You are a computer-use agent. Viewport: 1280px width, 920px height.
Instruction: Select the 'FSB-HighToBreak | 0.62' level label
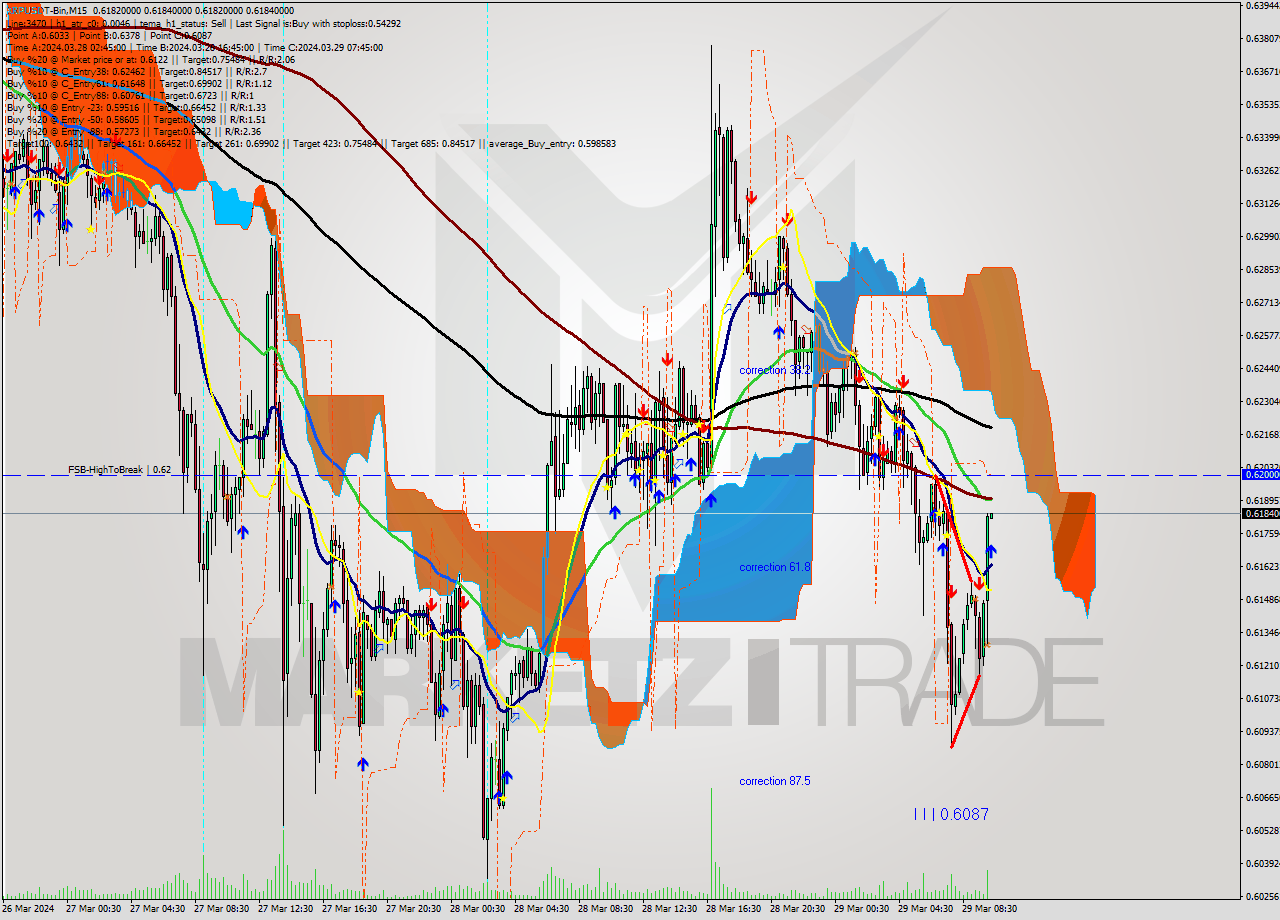pyautogui.click(x=119, y=470)
